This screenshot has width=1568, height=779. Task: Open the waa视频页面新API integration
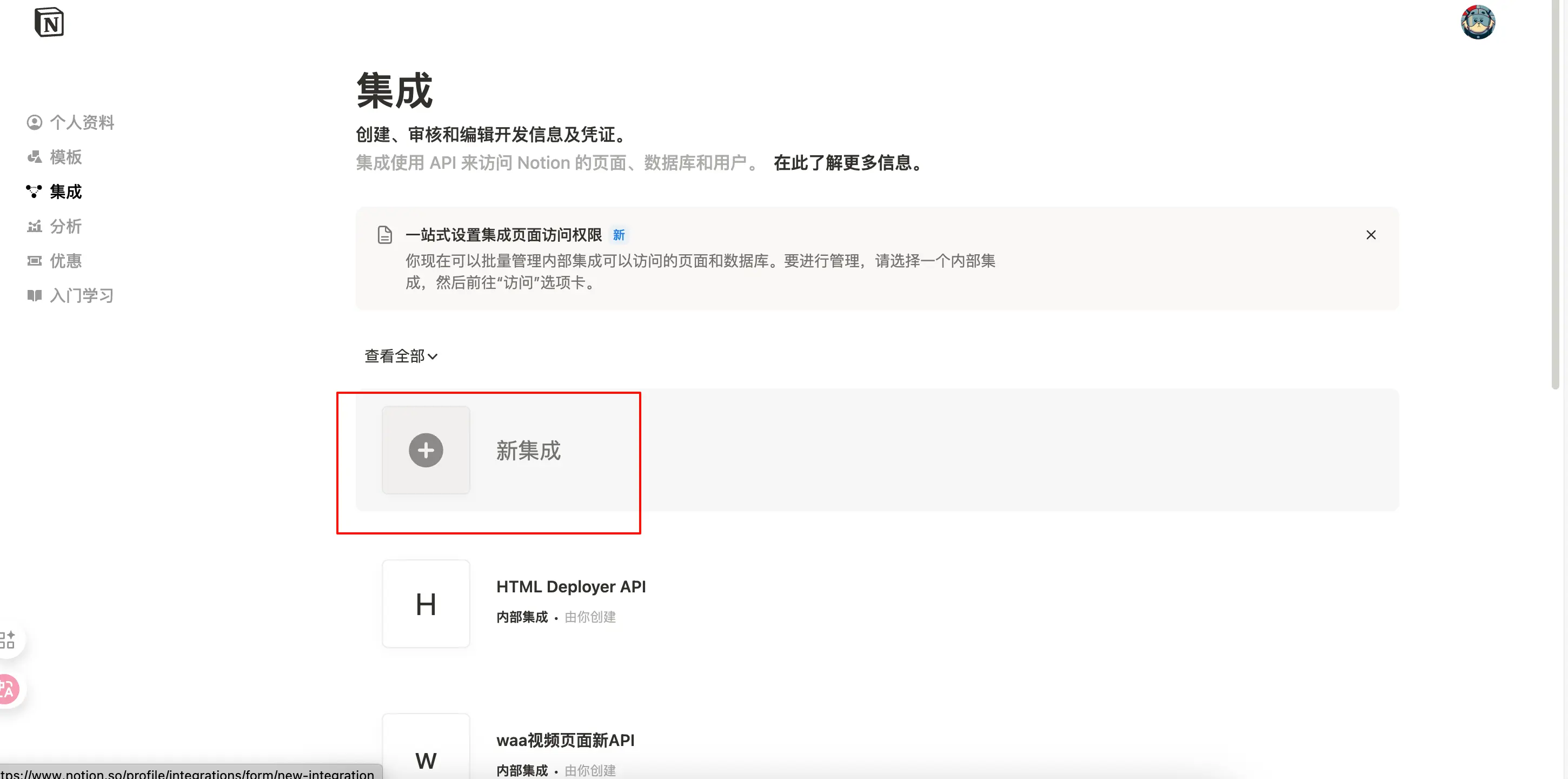(x=566, y=740)
